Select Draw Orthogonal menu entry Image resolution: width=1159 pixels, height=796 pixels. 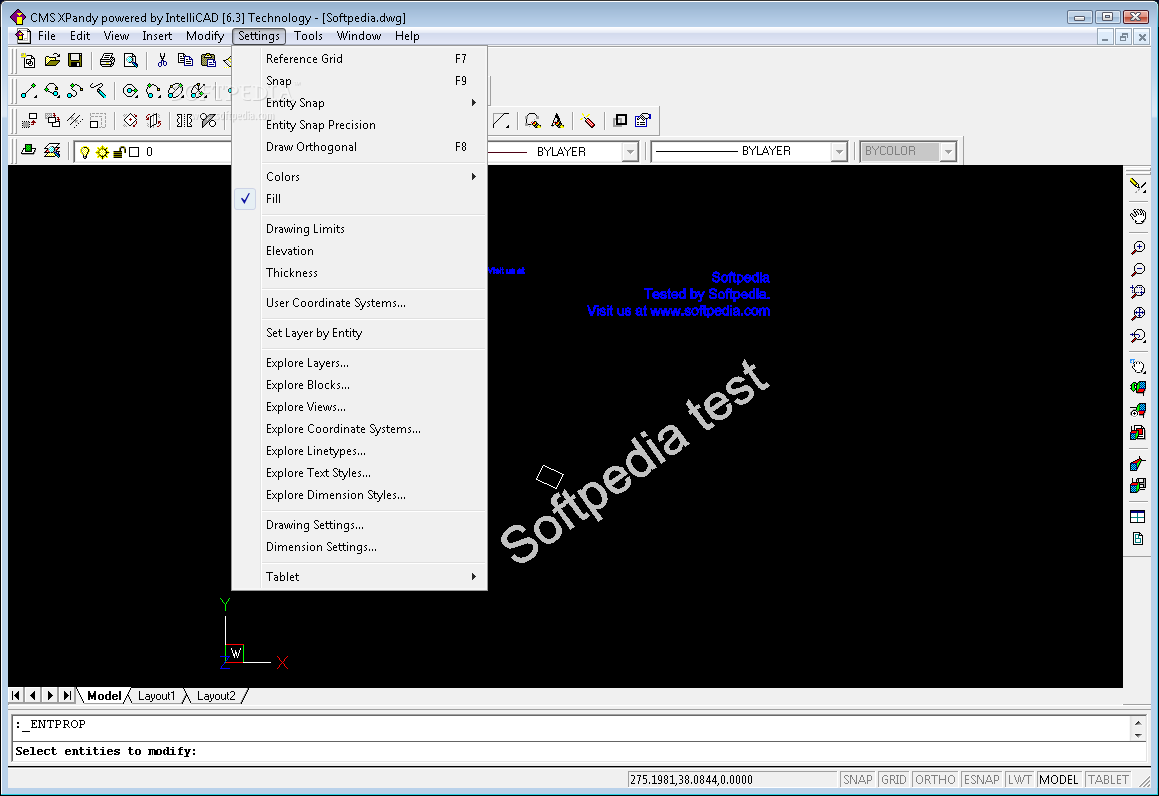(x=359, y=147)
